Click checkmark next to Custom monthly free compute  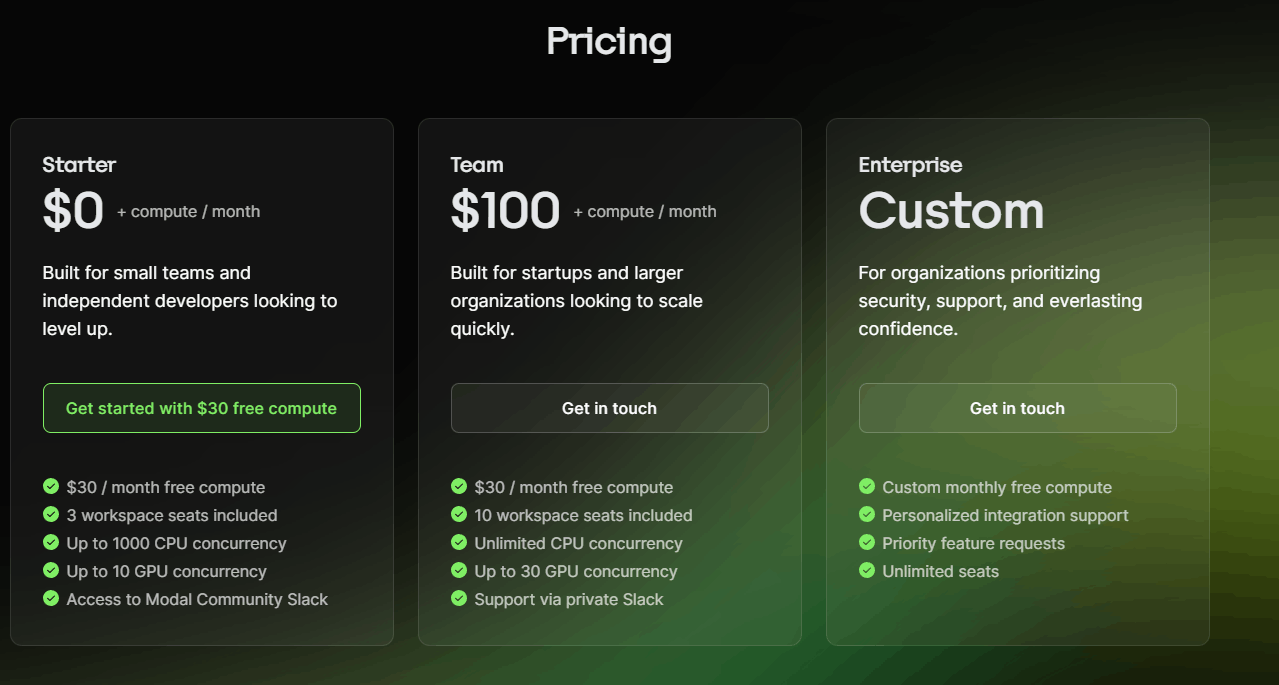click(x=867, y=486)
